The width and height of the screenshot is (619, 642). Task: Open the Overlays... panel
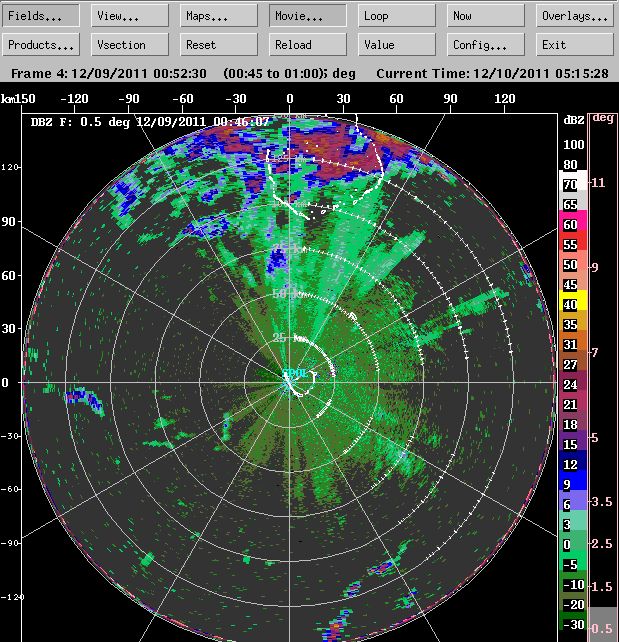[x=575, y=16]
